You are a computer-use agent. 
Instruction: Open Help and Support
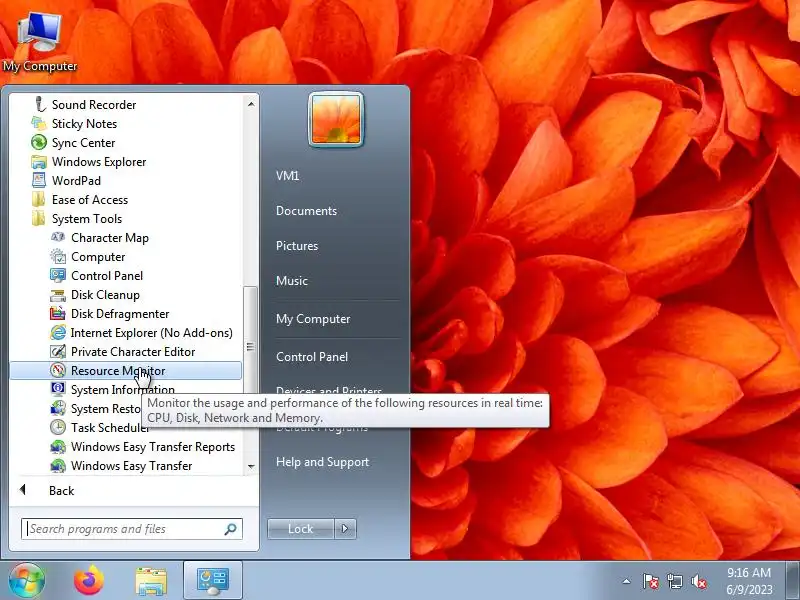click(x=322, y=462)
